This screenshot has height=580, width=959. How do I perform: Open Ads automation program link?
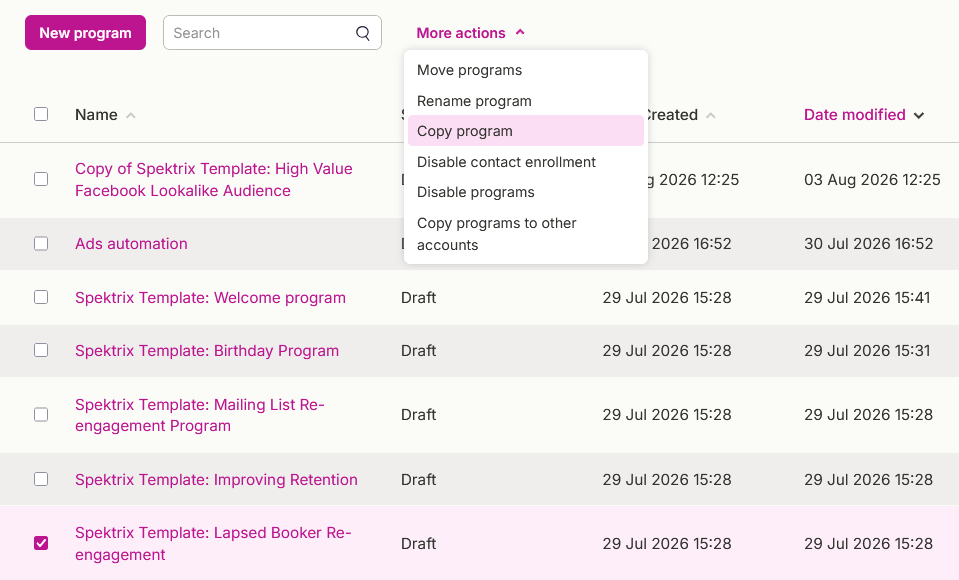(131, 244)
